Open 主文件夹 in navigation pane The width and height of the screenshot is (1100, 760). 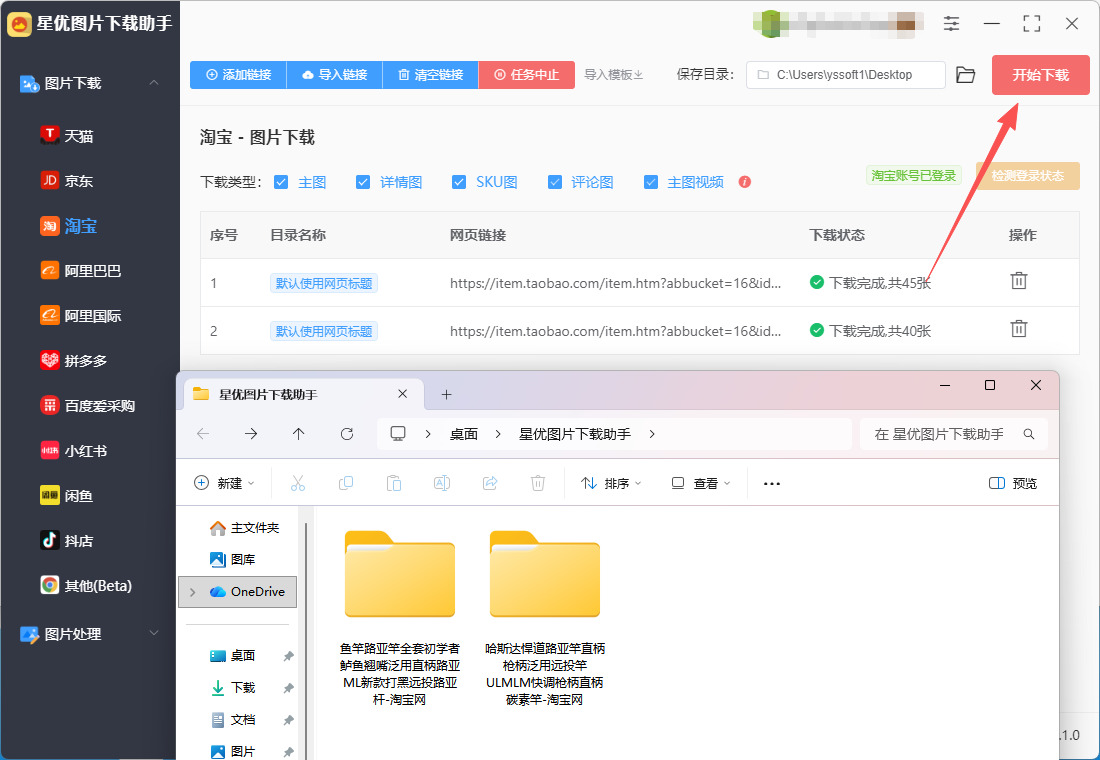tap(245, 528)
